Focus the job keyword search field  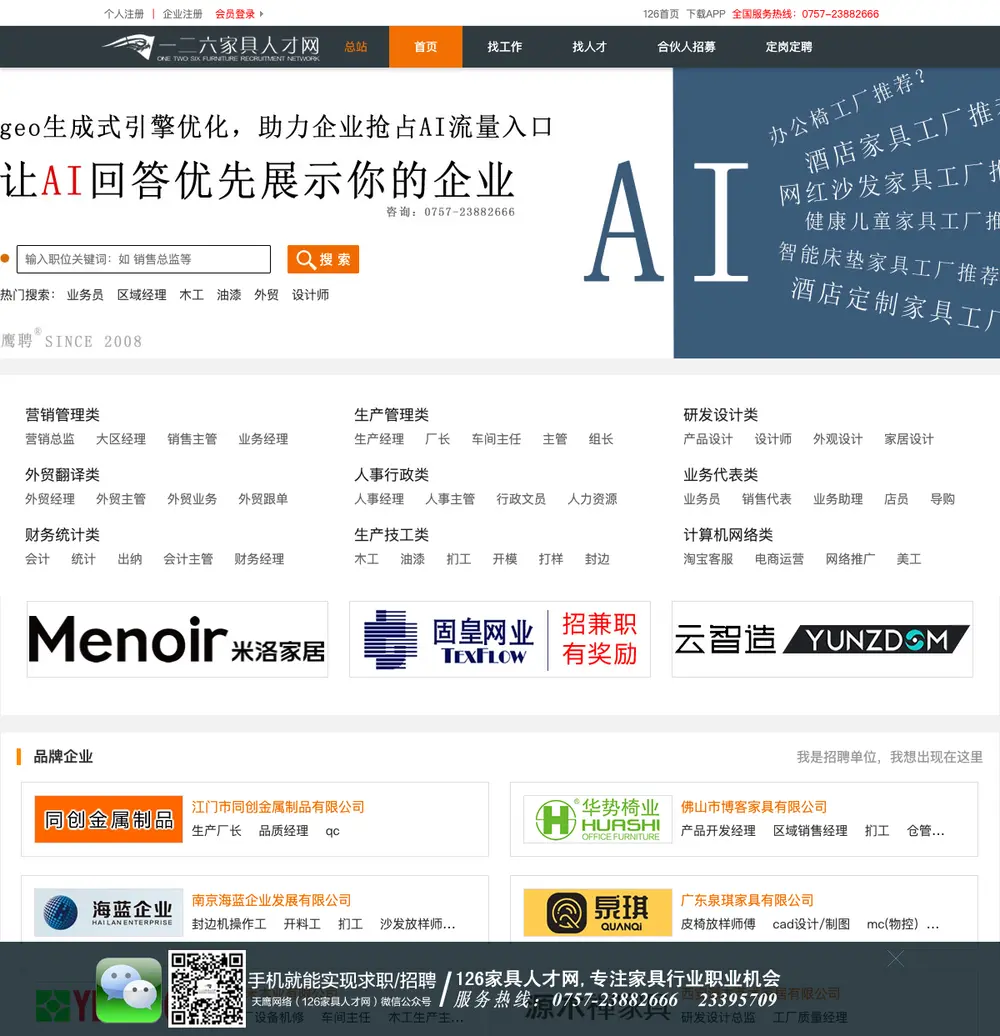[143, 259]
